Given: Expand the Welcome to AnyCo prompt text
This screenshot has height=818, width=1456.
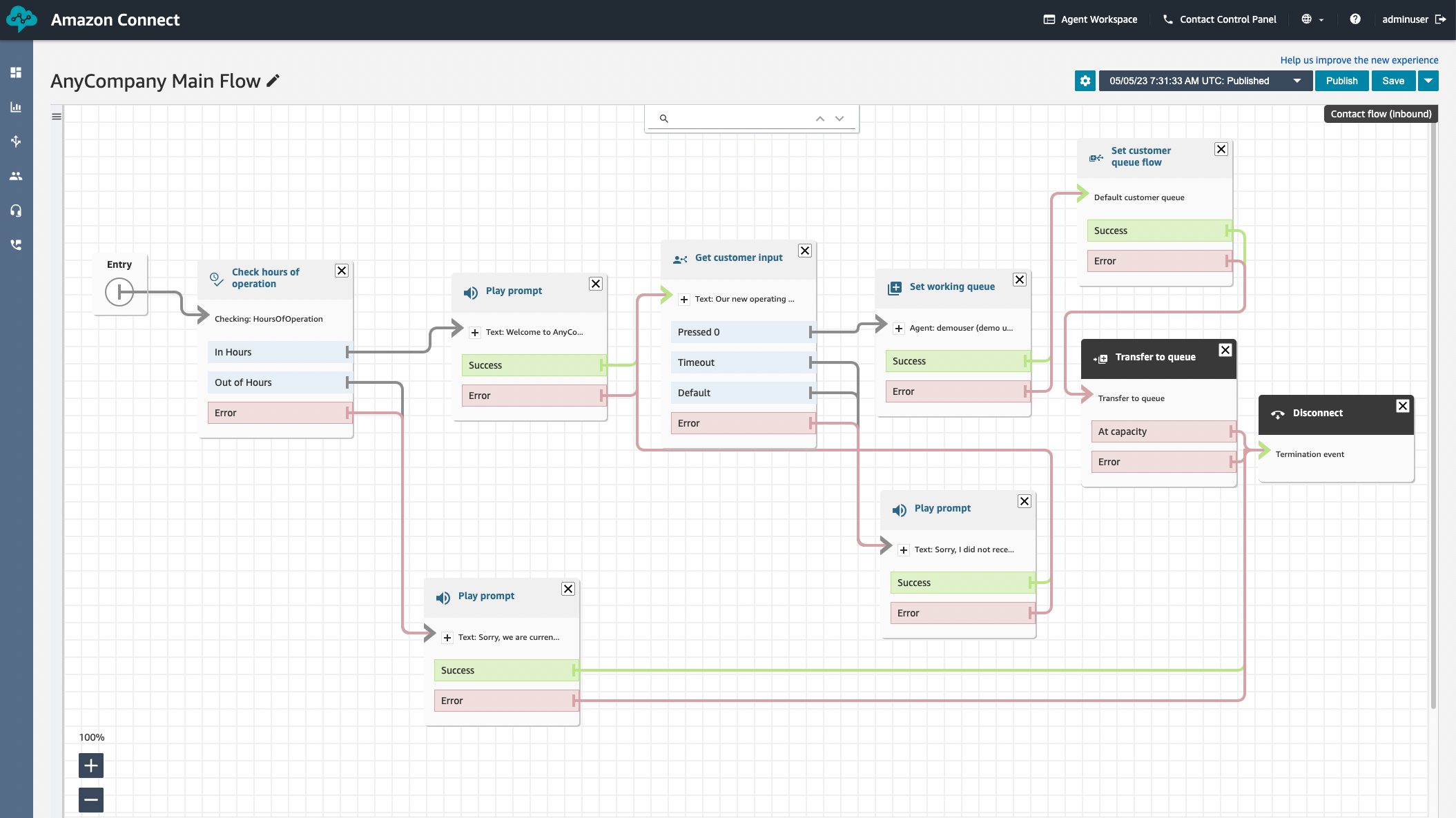Looking at the screenshot, I should pyautogui.click(x=475, y=333).
